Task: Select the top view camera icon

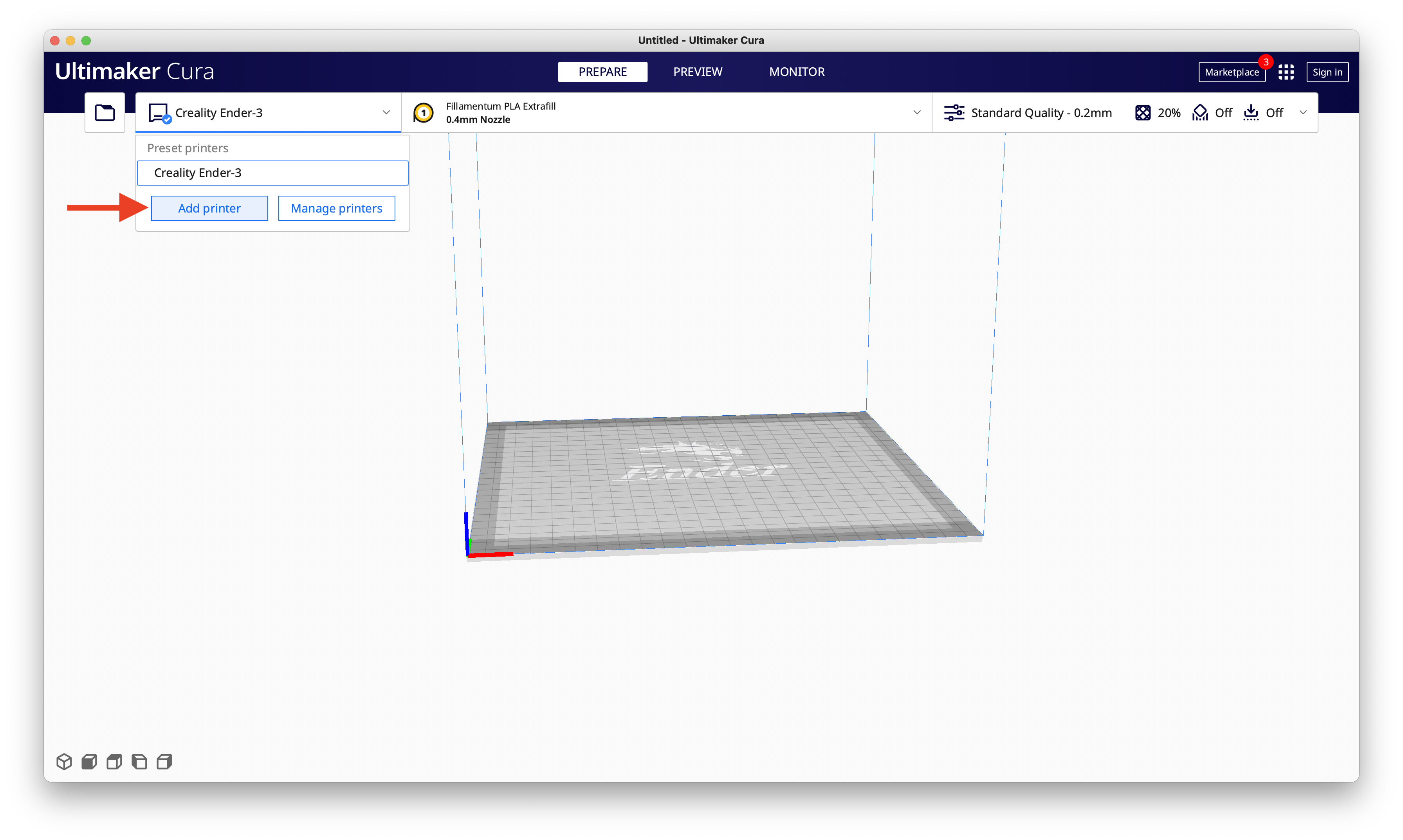Action: (x=114, y=761)
